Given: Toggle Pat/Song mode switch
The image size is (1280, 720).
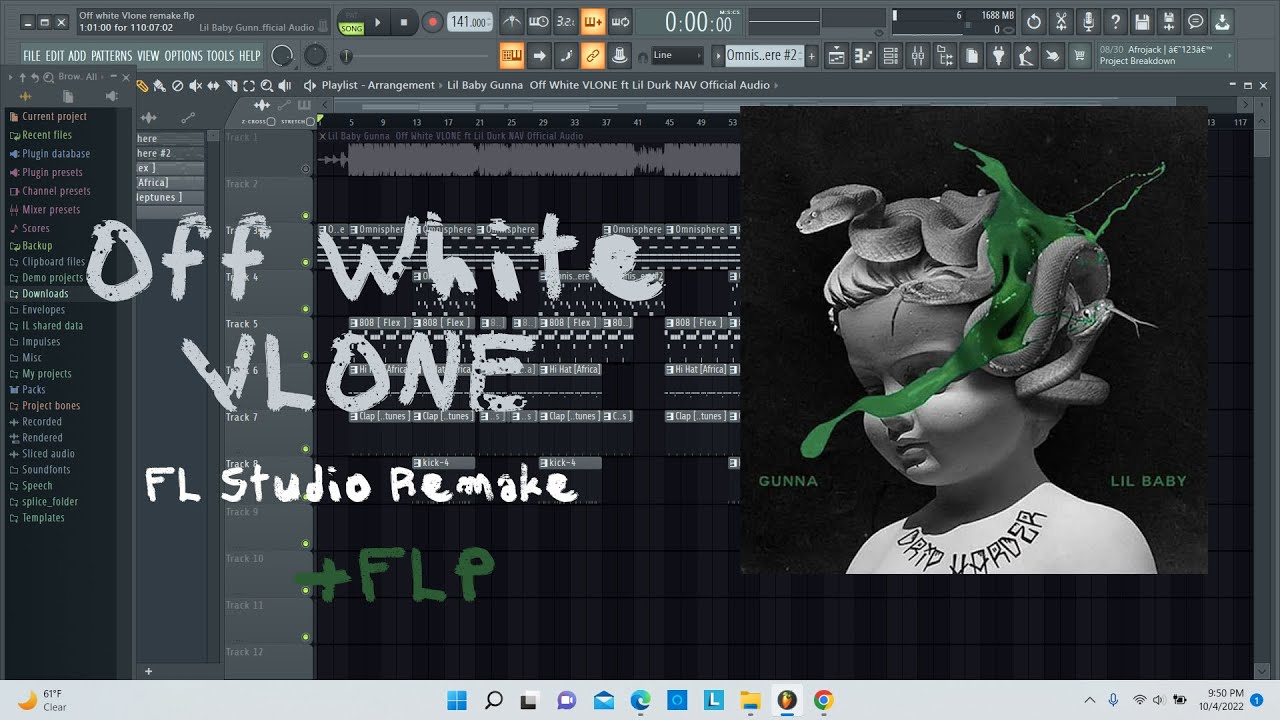Looking at the screenshot, I should [x=351, y=22].
